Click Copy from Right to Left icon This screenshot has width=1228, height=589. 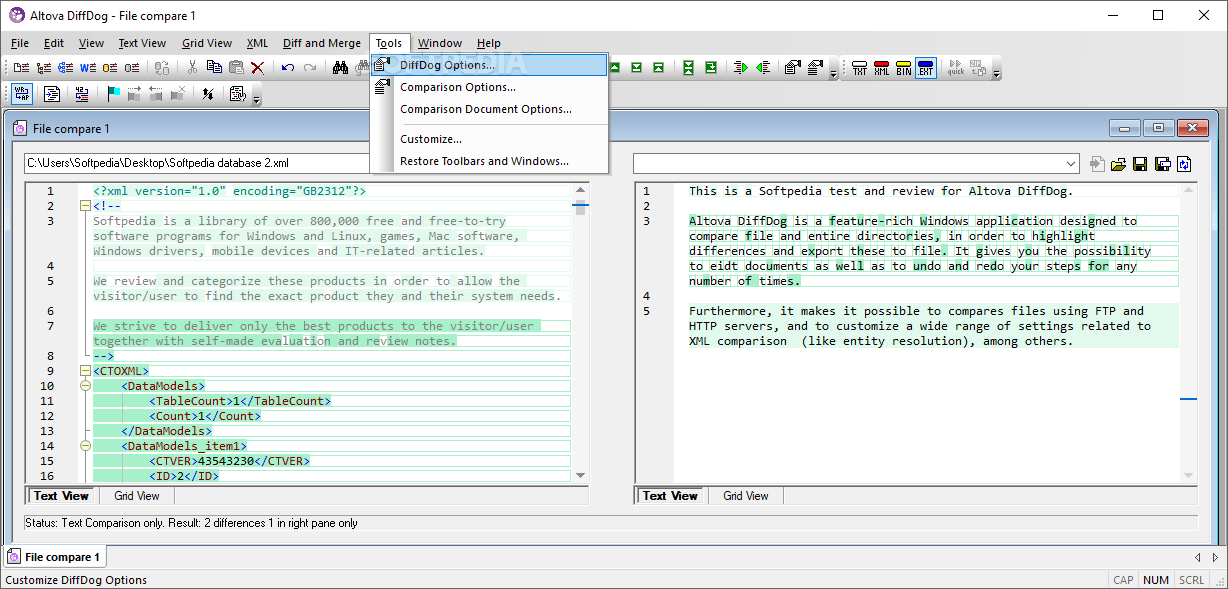click(763, 68)
